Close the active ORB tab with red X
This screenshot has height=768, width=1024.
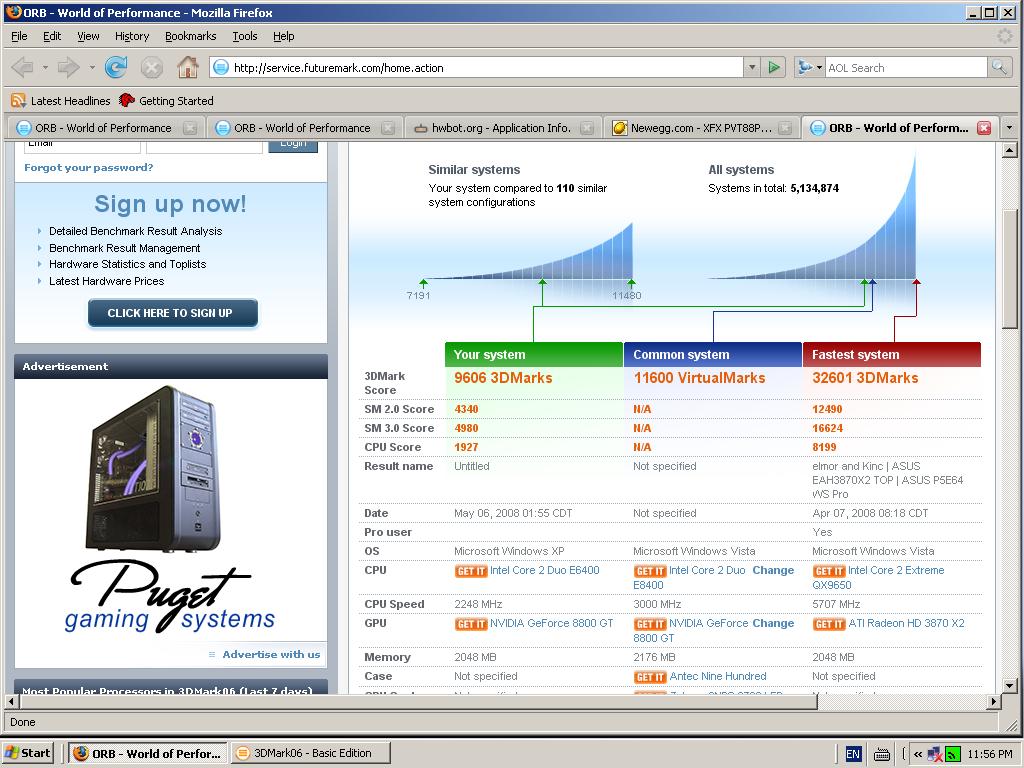point(984,128)
